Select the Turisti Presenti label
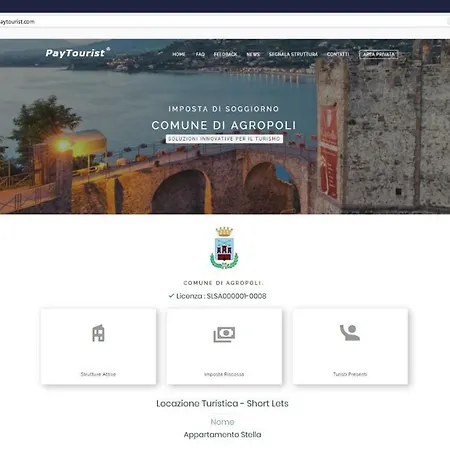Screen dimensions: 450x450 [350, 374]
